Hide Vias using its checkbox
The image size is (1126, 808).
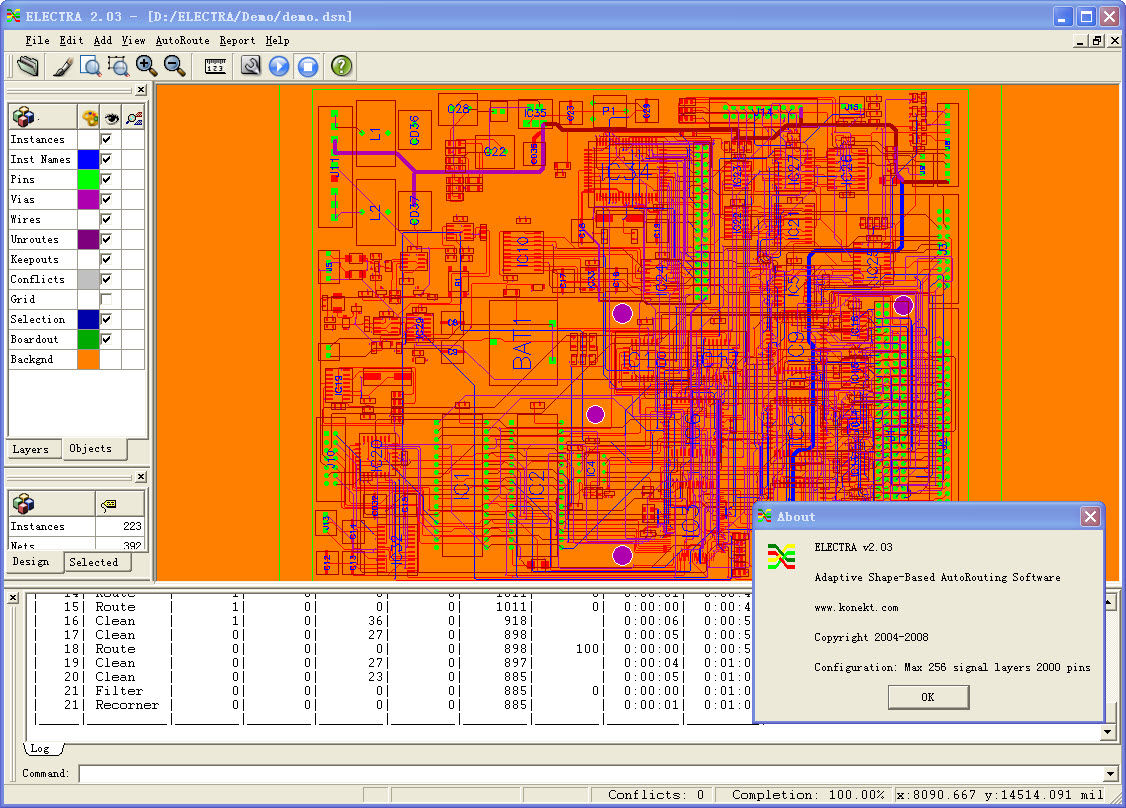(x=106, y=200)
